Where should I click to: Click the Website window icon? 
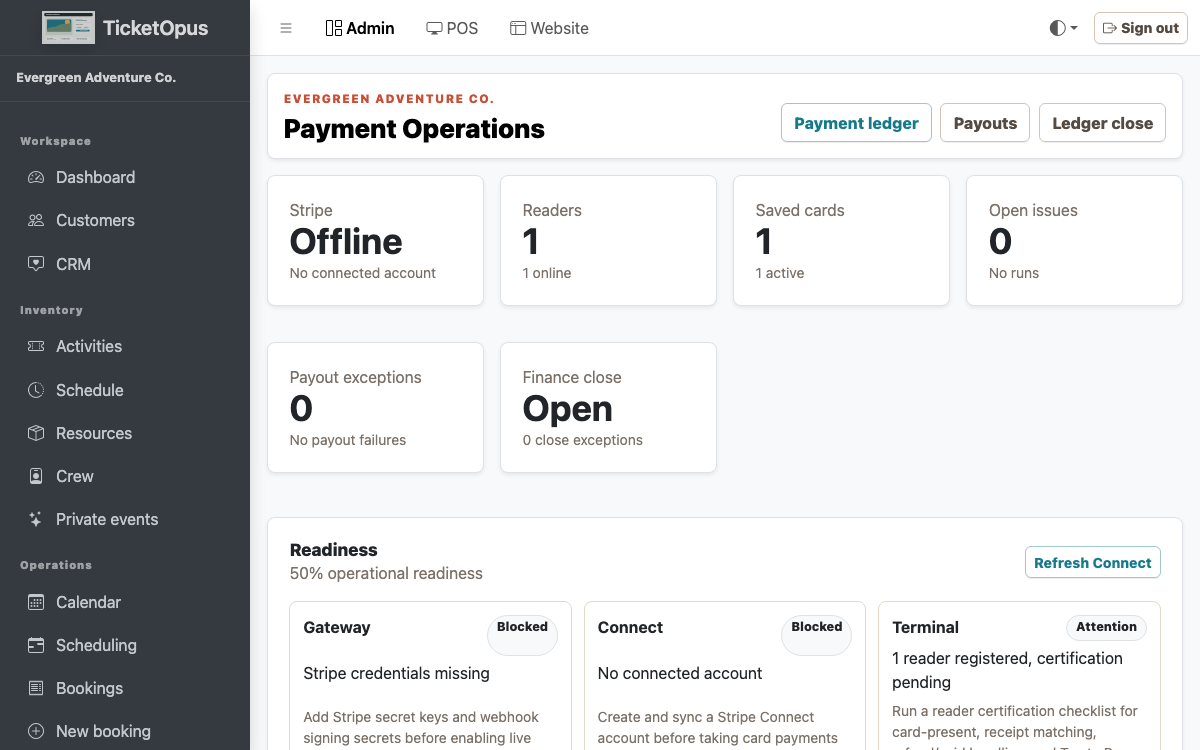point(518,28)
